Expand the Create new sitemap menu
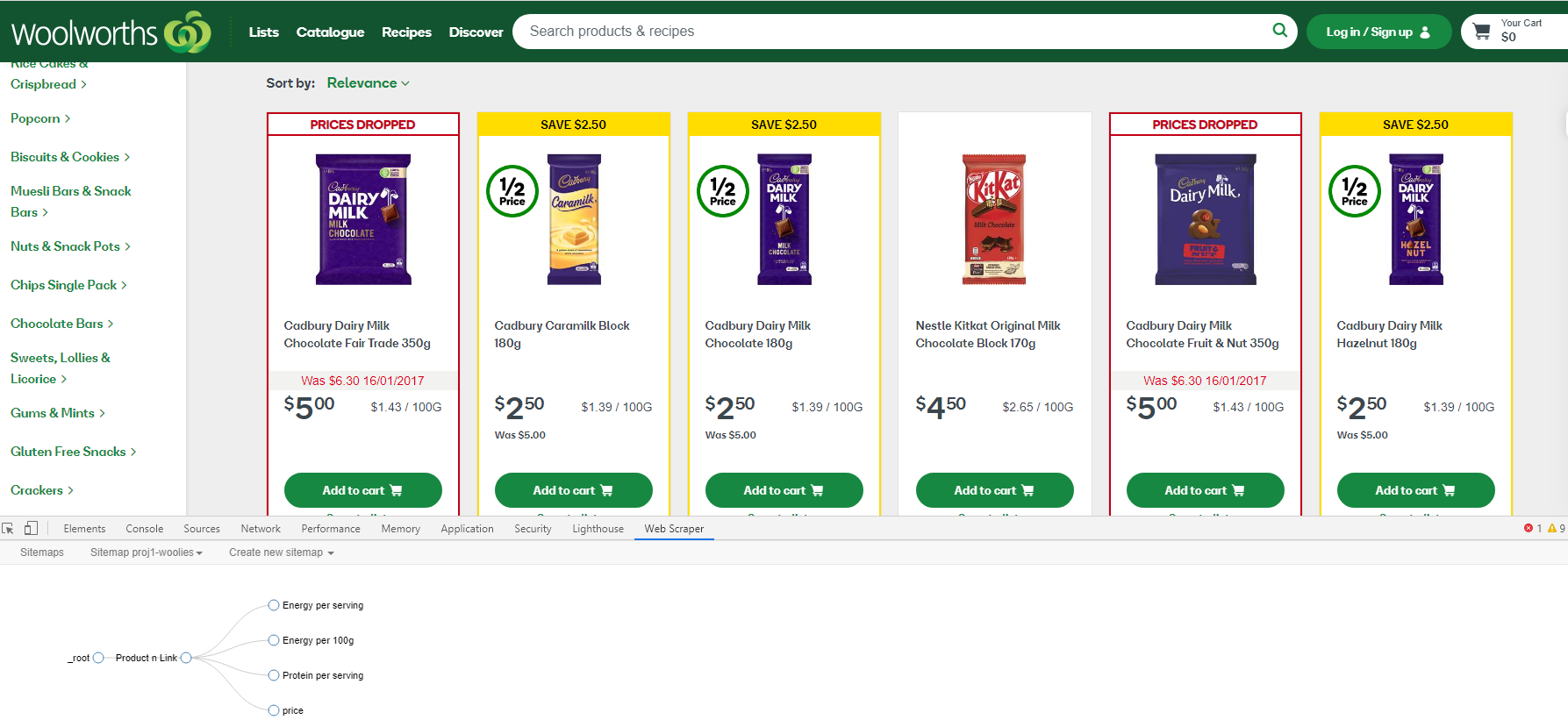 [282, 552]
